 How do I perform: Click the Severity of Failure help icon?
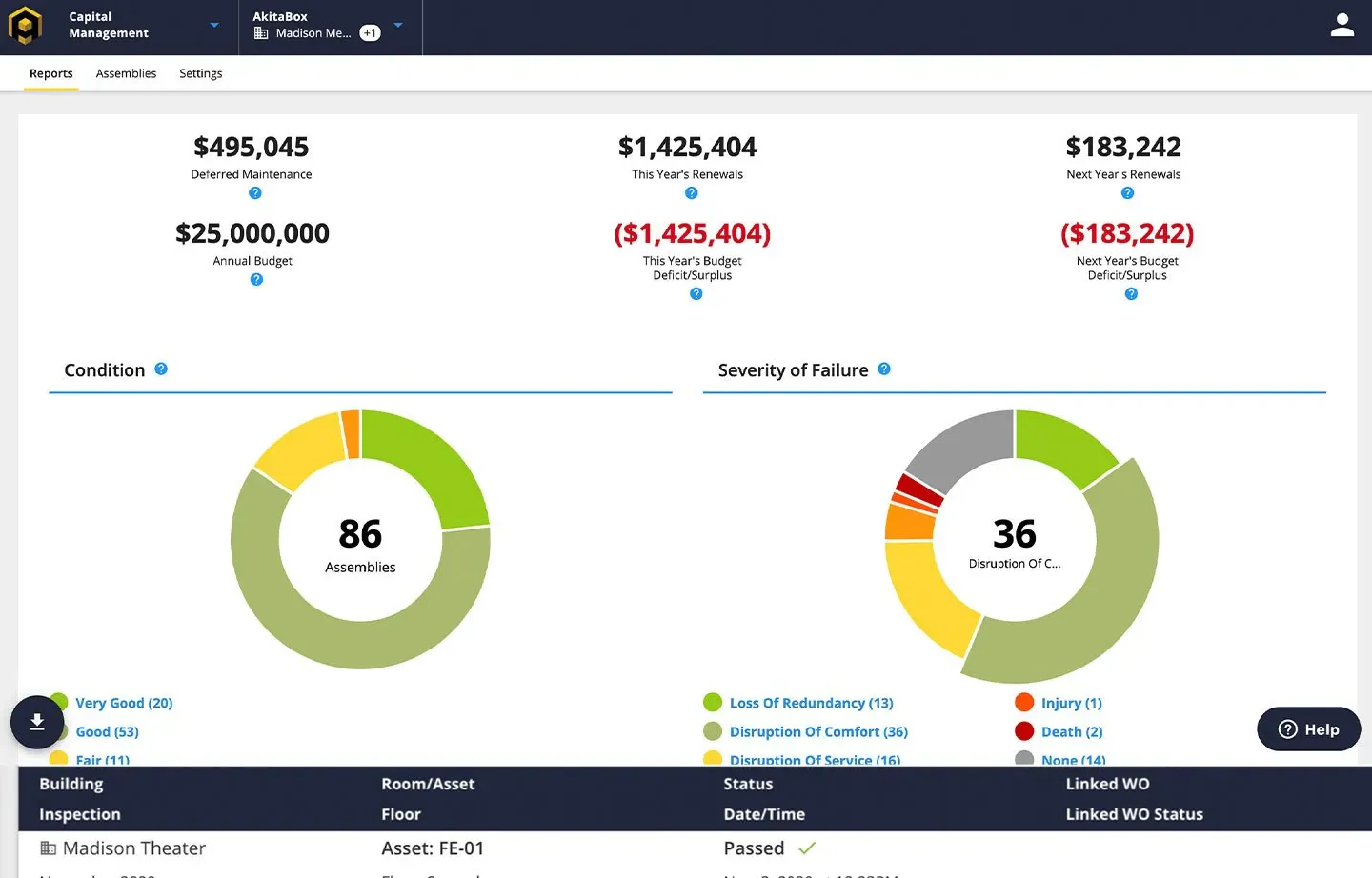(884, 369)
